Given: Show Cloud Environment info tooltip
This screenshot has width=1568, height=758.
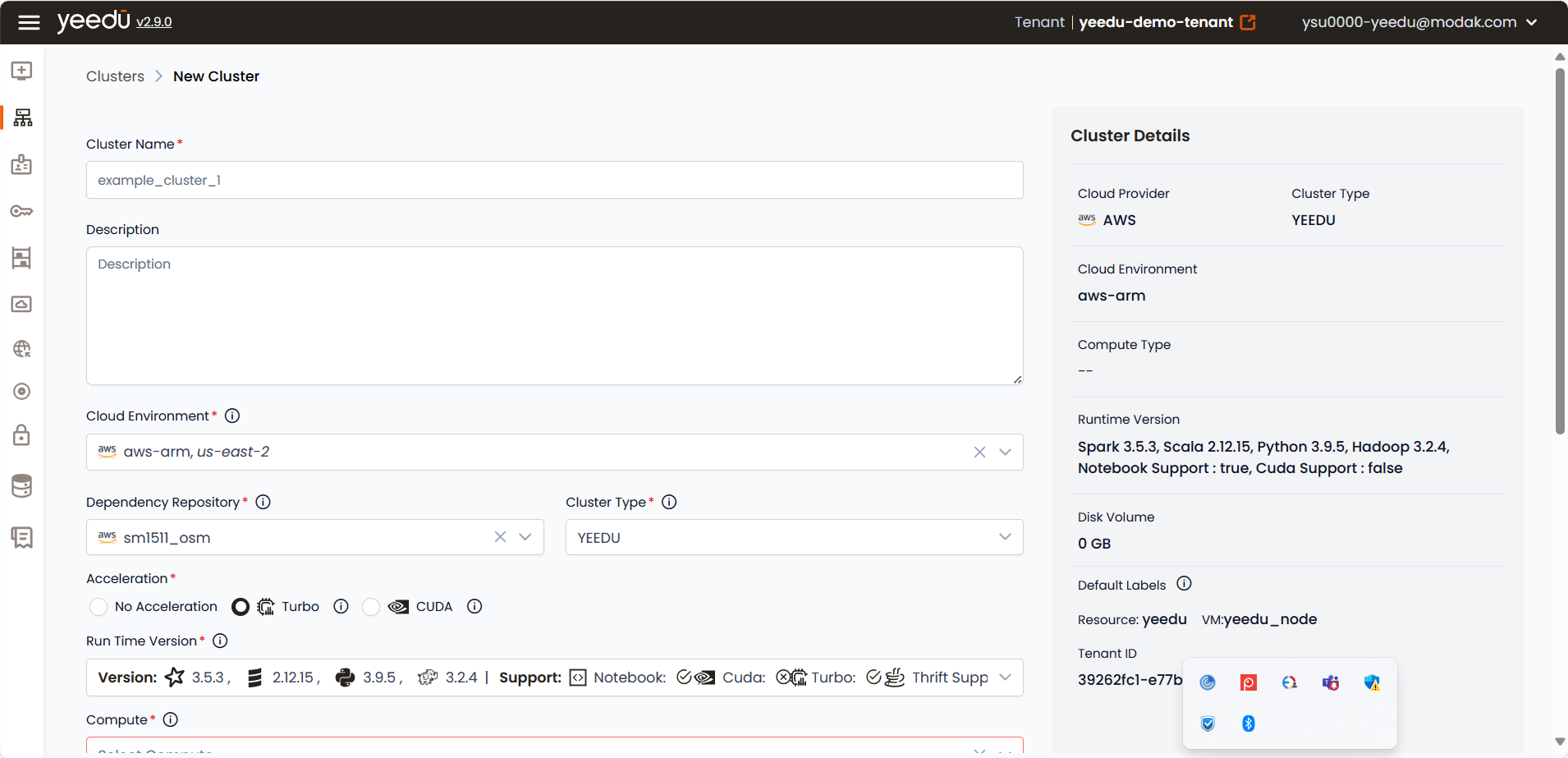Looking at the screenshot, I should pos(232,416).
